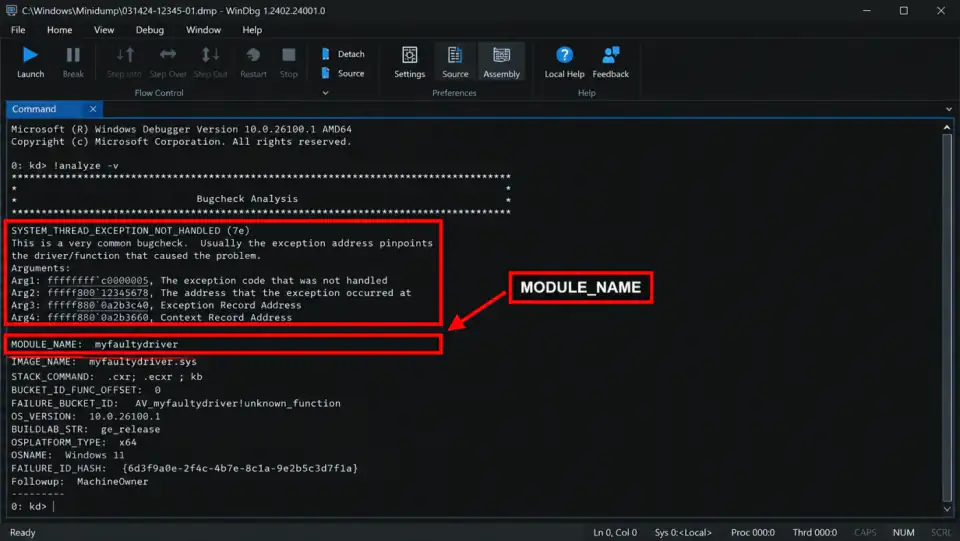960x541 pixels.
Task: Click the Ln 0, Col 0 status entry
Action: click(615, 532)
